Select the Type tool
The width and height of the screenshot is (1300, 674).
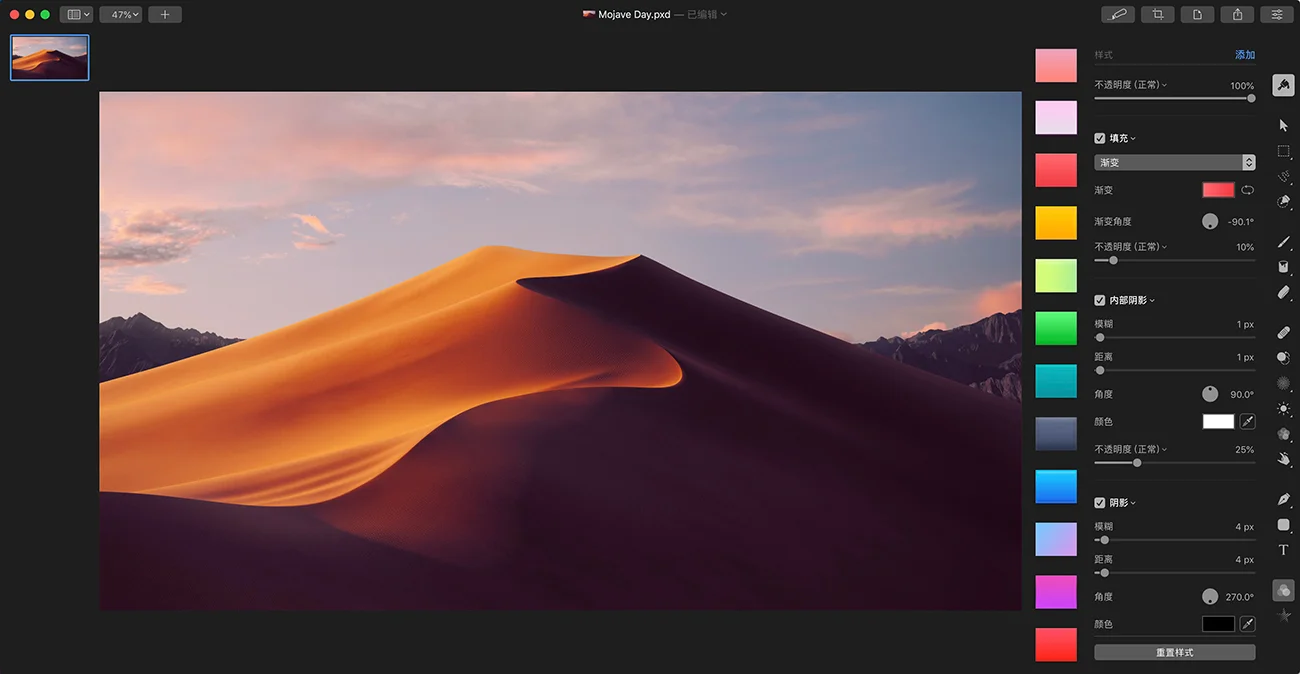coord(1283,550)
